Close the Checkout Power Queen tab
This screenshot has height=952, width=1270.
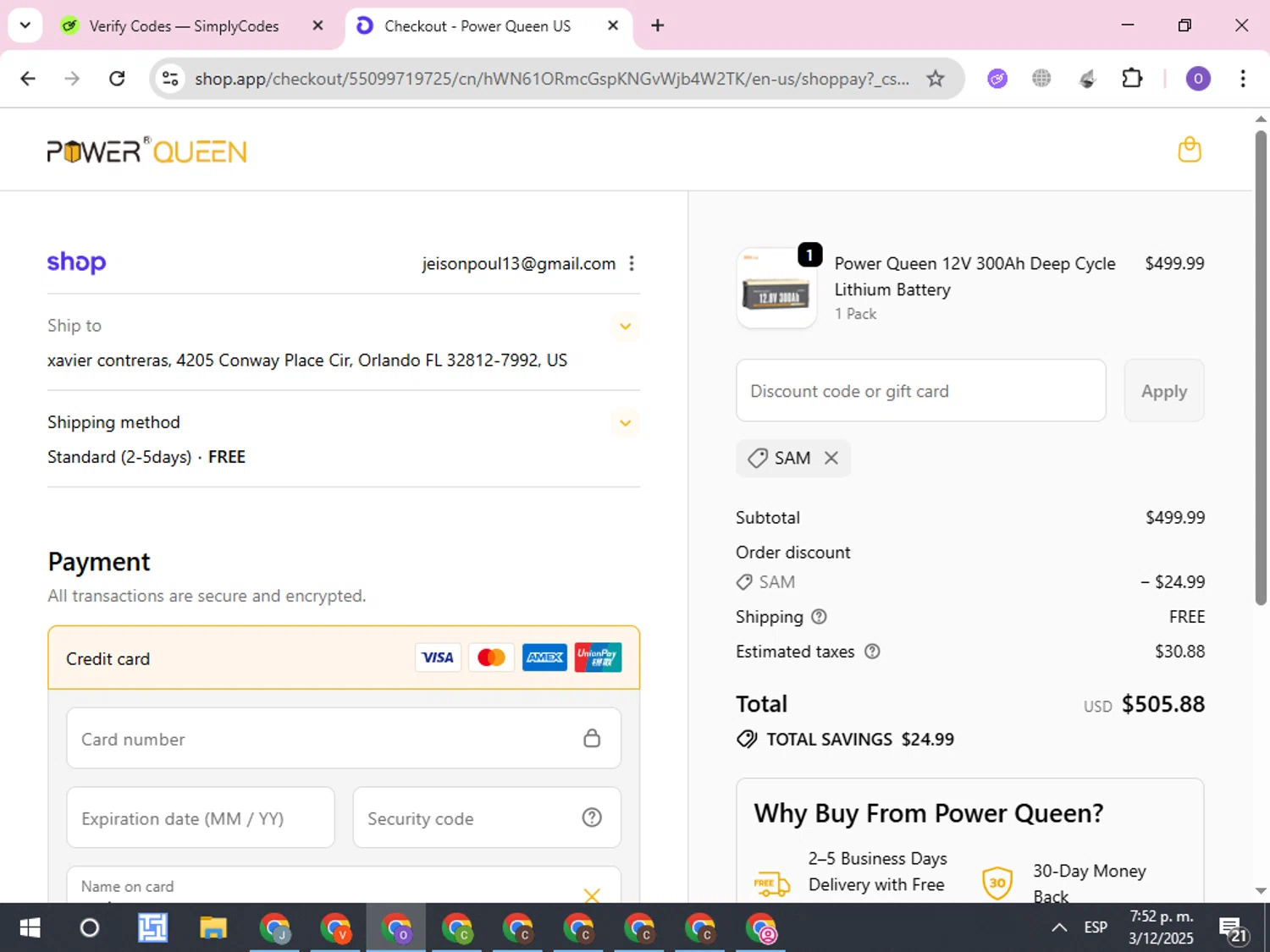coord(613,25)
